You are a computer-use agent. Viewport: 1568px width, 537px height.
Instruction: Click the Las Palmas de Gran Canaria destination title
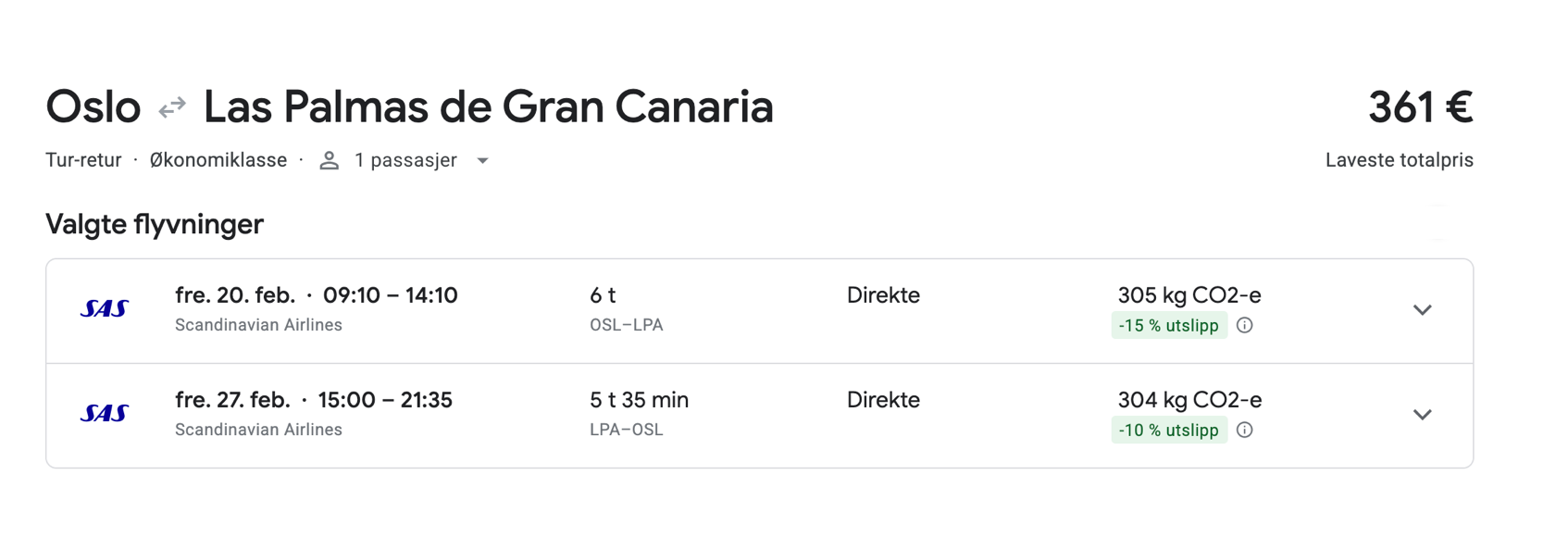(488, 107)
